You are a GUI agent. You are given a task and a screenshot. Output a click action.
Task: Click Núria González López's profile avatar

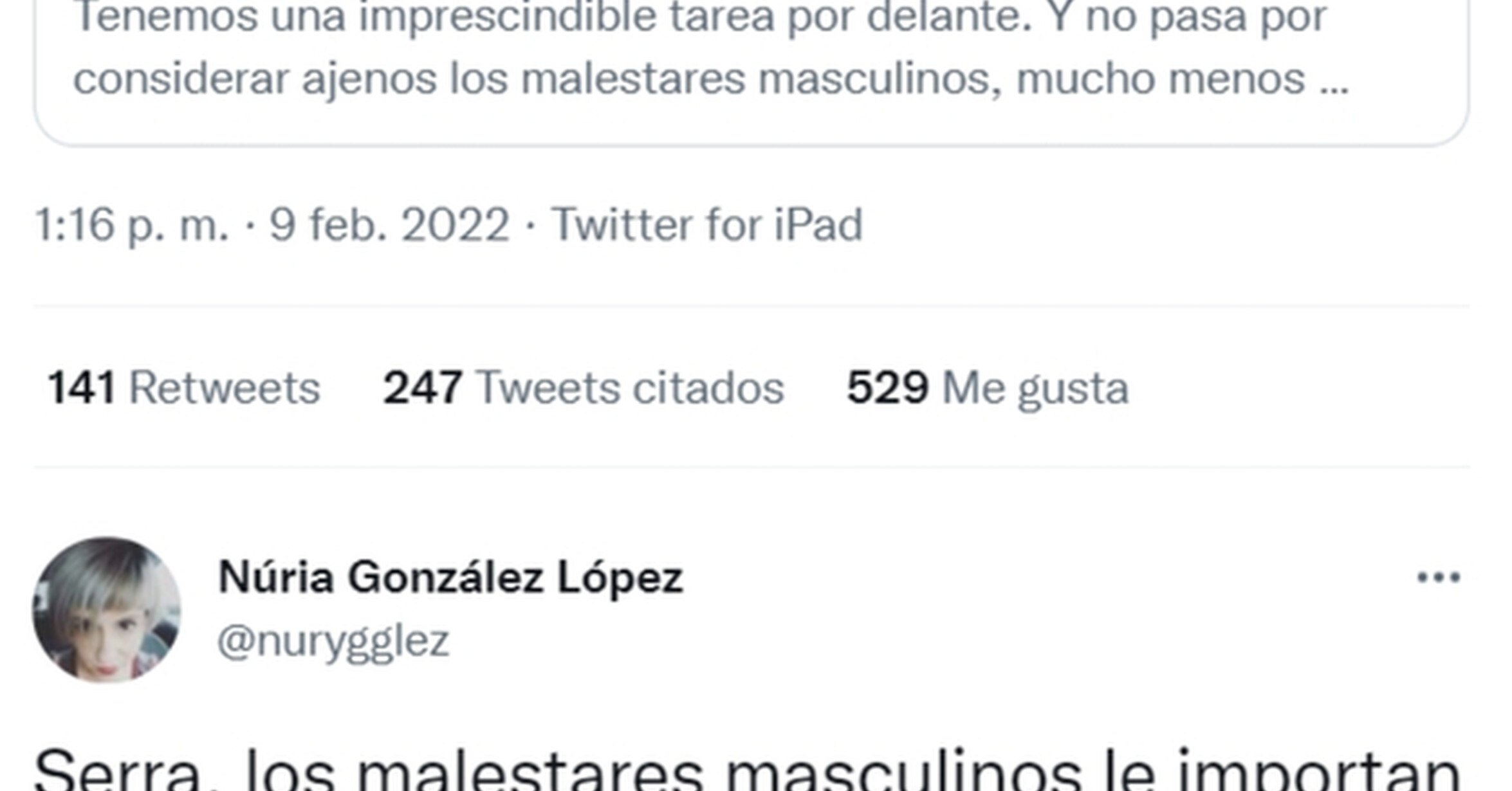(107, 610)
